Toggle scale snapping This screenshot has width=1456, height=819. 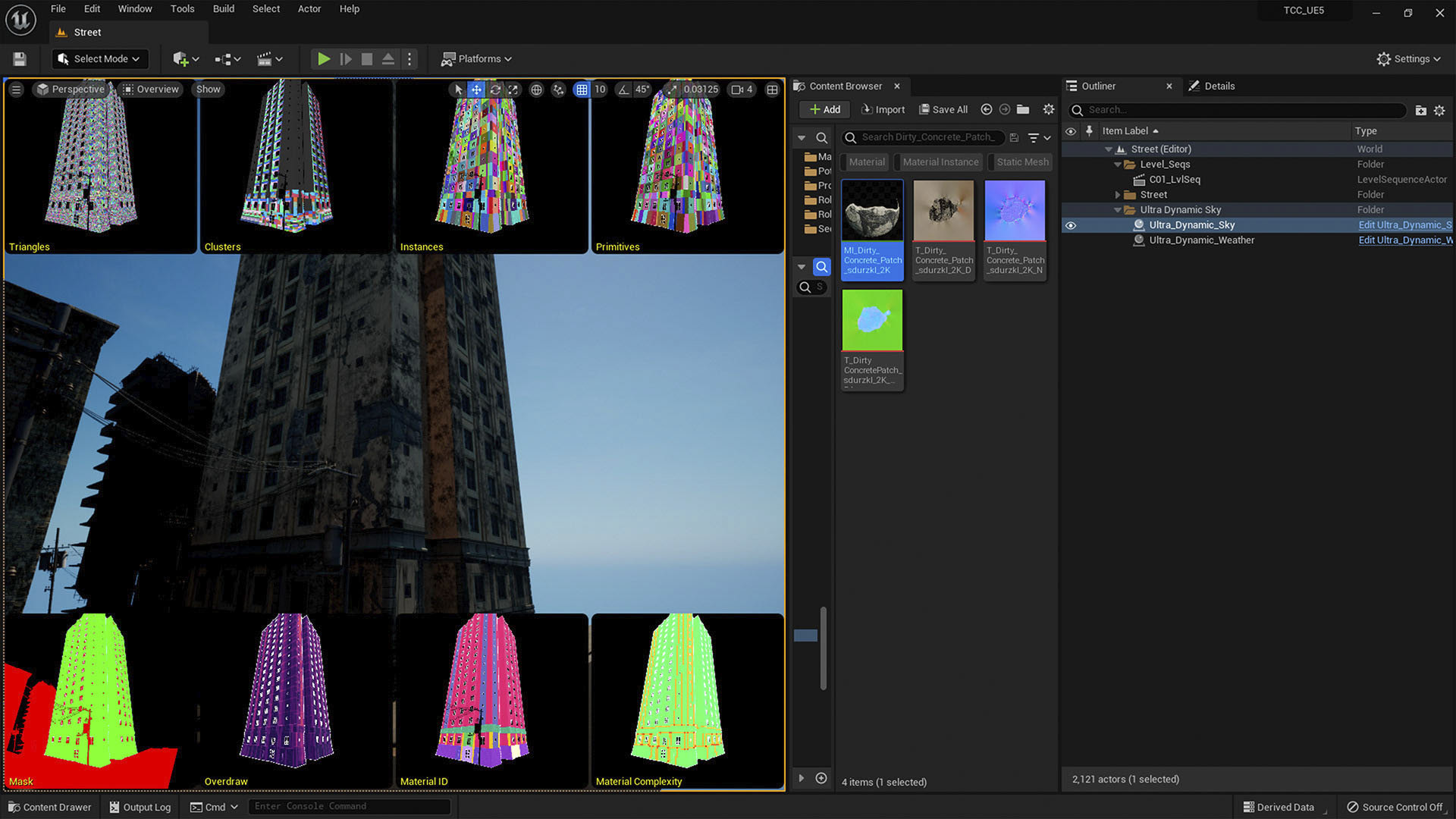click(x=672, y=89)
